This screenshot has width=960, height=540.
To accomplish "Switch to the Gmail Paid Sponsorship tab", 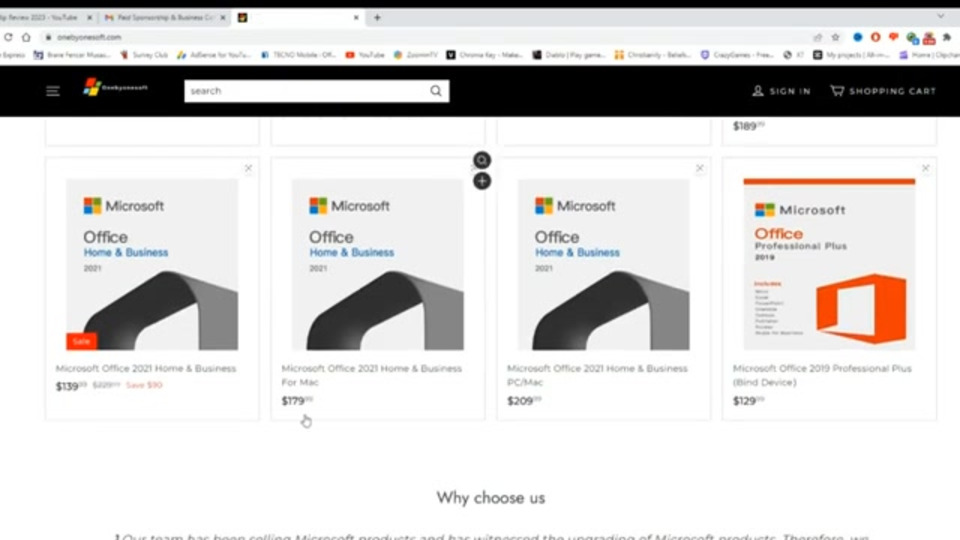I will click(164, 18).
